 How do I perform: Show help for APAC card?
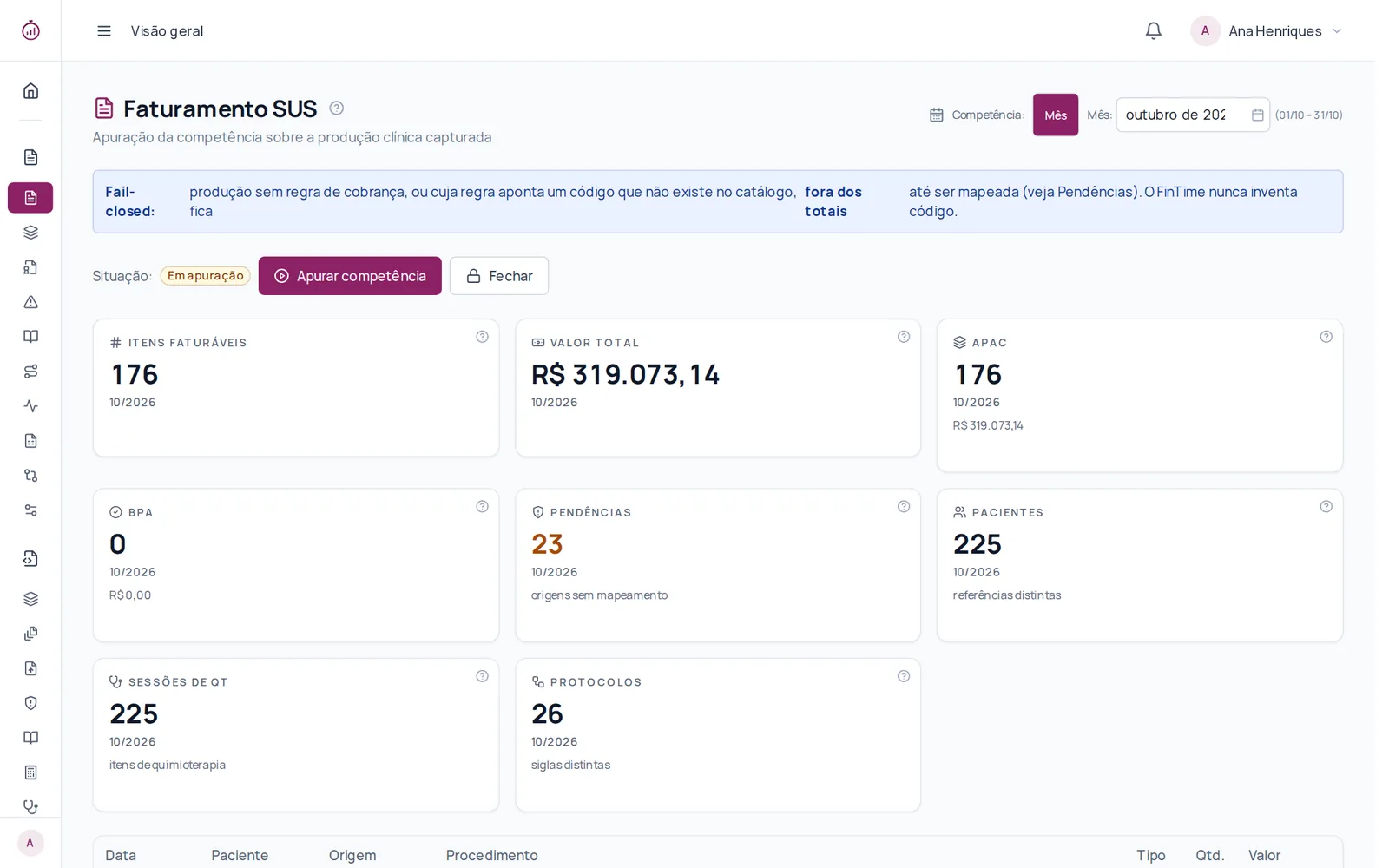[x=1326, y=337]
